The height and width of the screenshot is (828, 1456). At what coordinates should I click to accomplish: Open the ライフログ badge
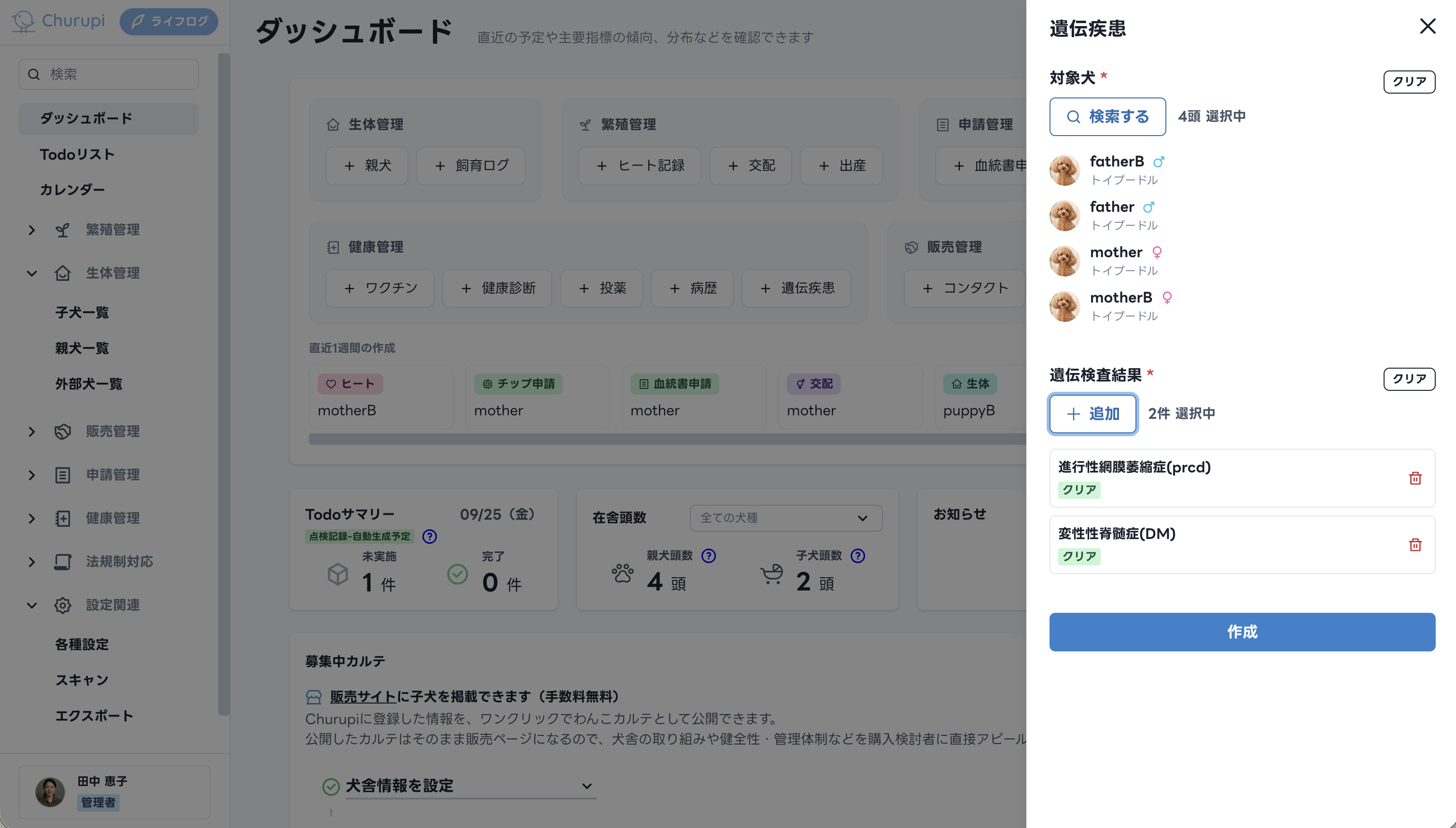pyautogui.click(x=169, y=22)
